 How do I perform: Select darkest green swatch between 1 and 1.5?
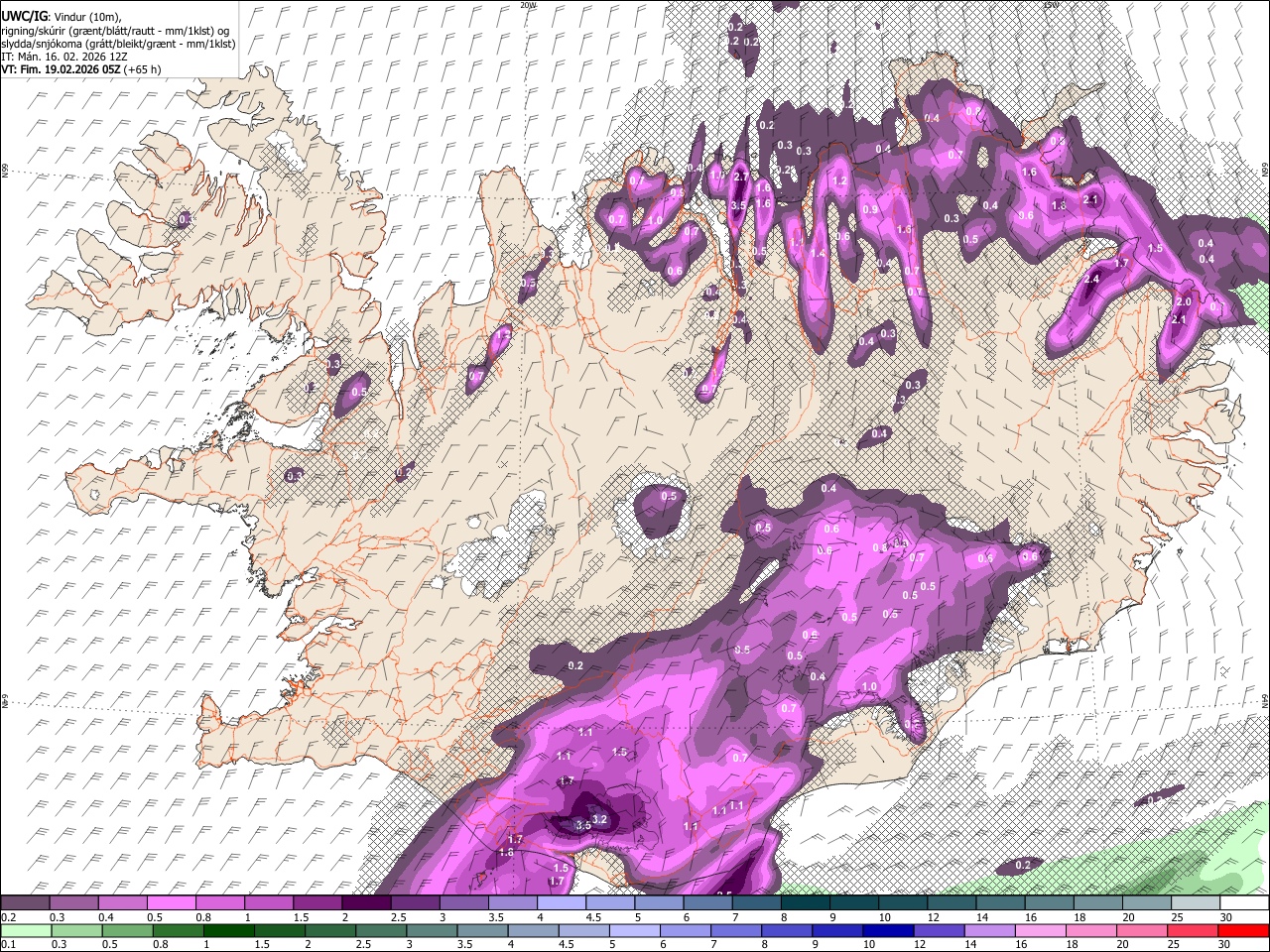pos(229,930)
